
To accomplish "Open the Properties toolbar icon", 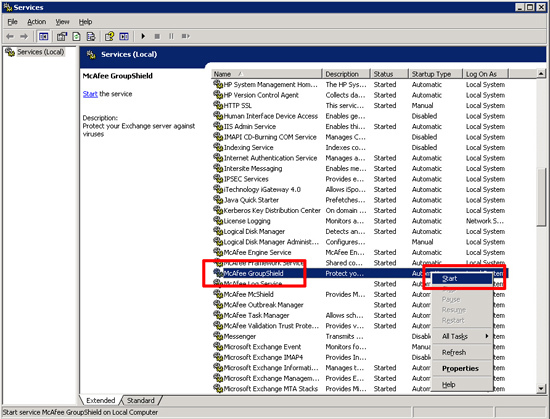I will pyautogui.click(x=62, y=36).
